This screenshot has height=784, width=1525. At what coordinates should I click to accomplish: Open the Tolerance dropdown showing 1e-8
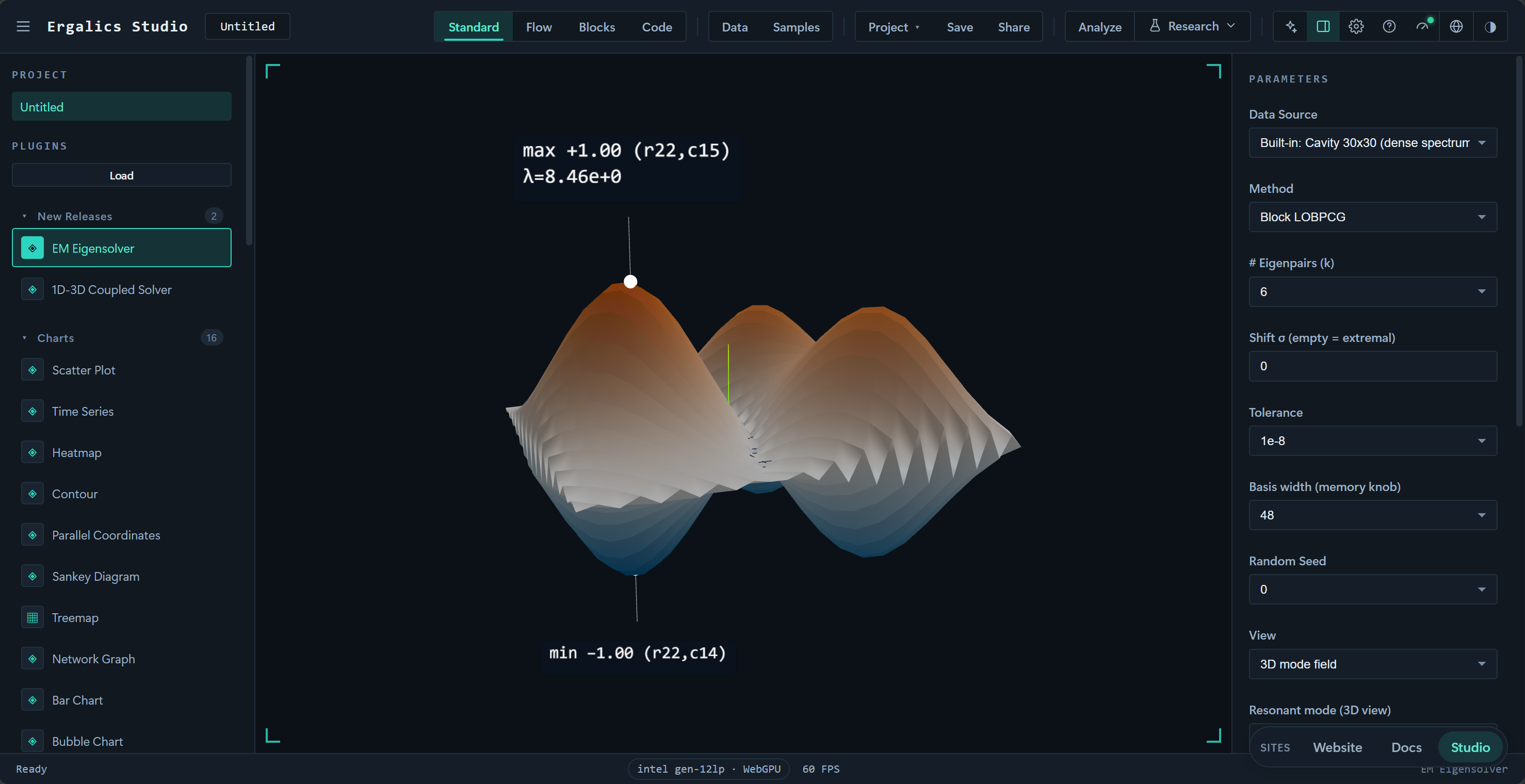click(x=1372, y=441)
